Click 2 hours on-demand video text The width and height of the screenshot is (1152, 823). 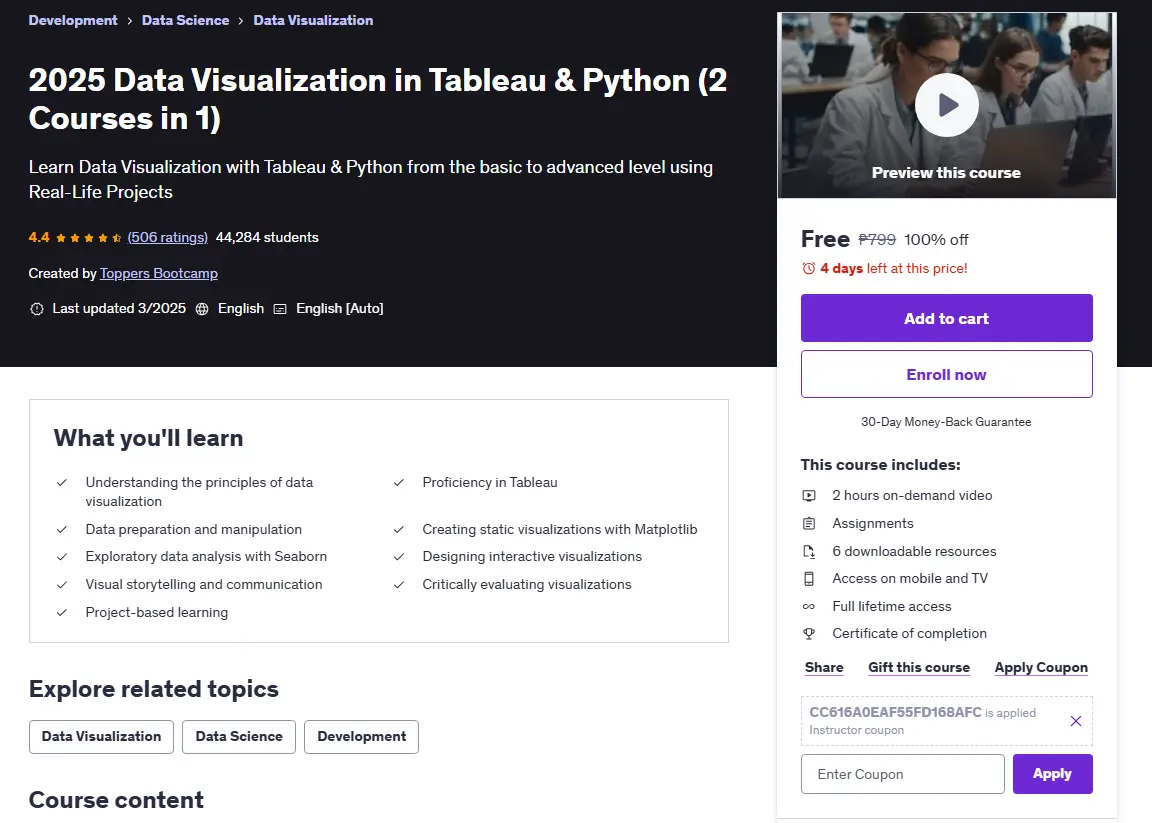coord(912,495)
